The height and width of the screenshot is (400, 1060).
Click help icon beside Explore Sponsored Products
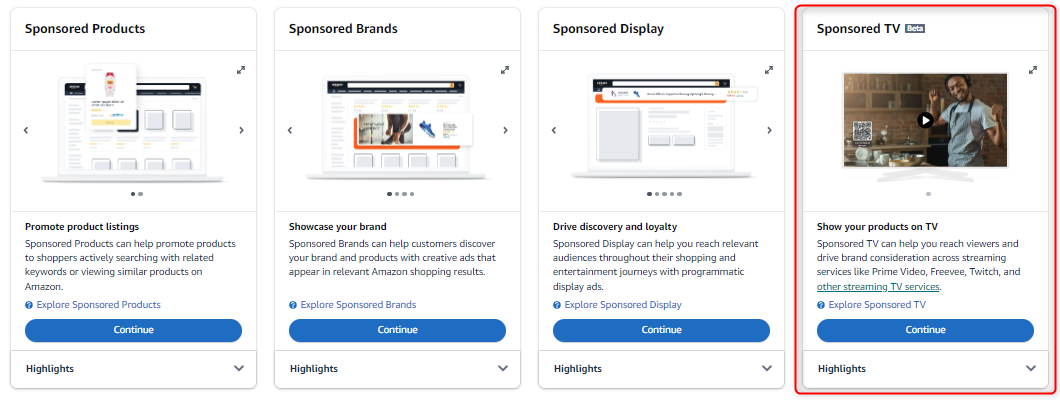(29, 305)
